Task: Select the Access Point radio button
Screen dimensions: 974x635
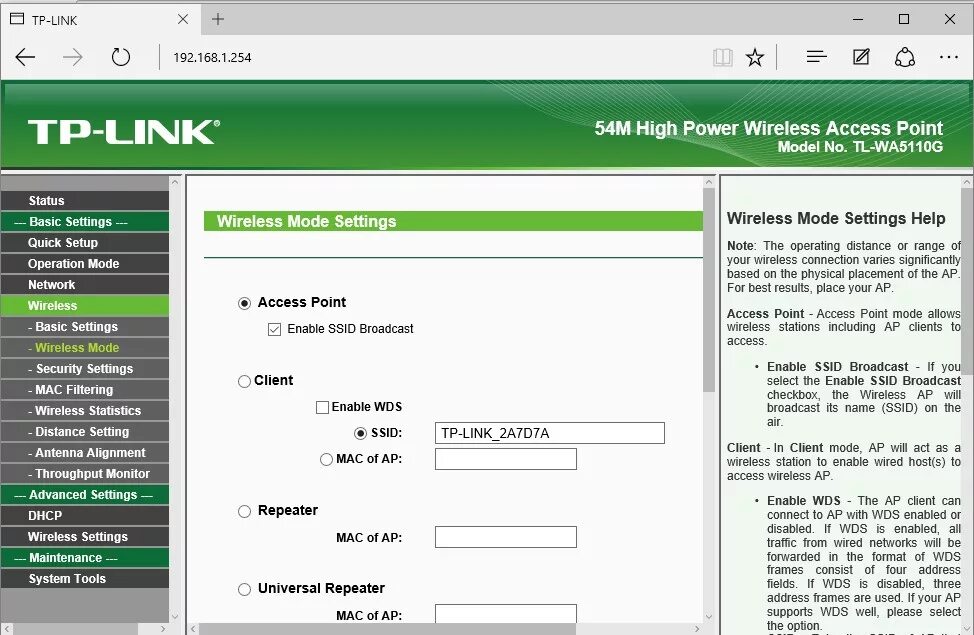Action: tap(245, 303)
